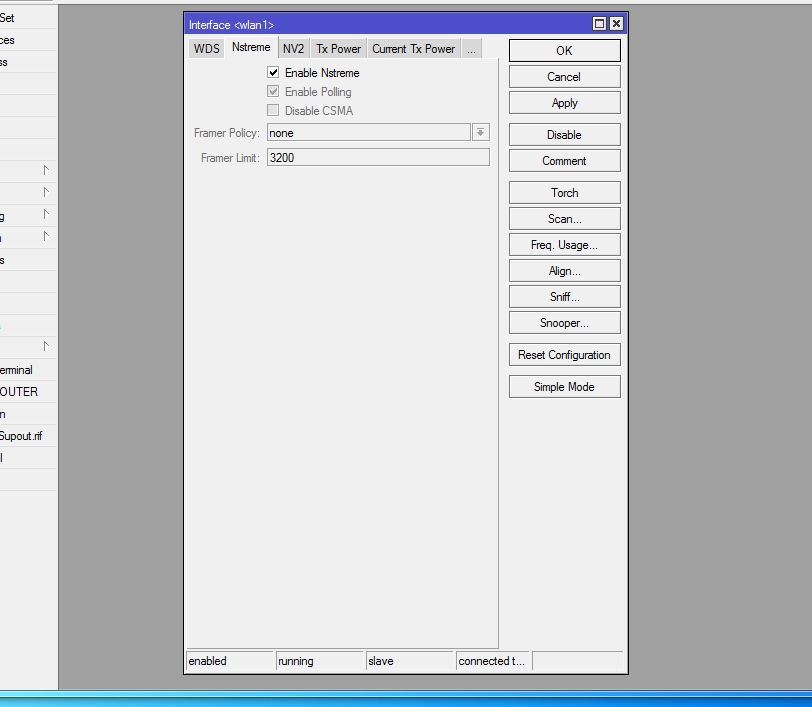Screen dimensions: 812x707
Task: Click the running status field
Action: (x=320, y=661)
